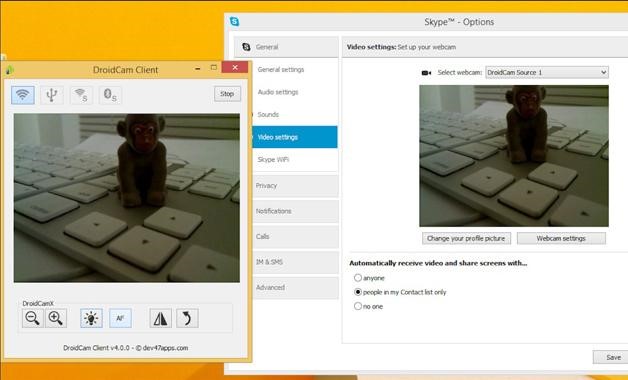The width and height of the screenshot is (628, 380).
Task: Expand the Notifications section
Action: point(296,211)
